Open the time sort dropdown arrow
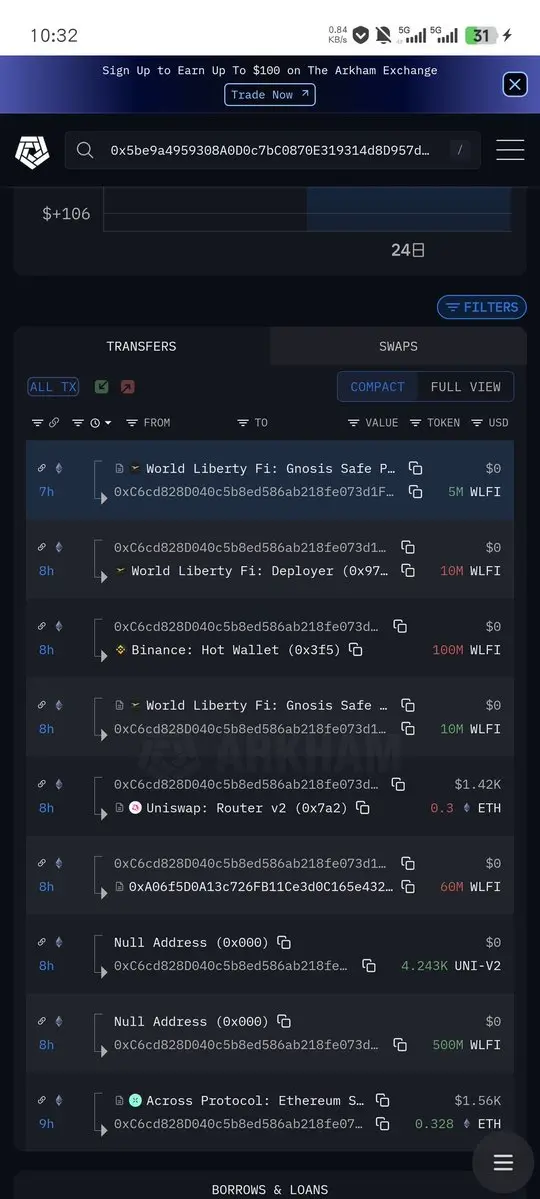The height and width of the screenshot is (1199, 540). point(108,423)
